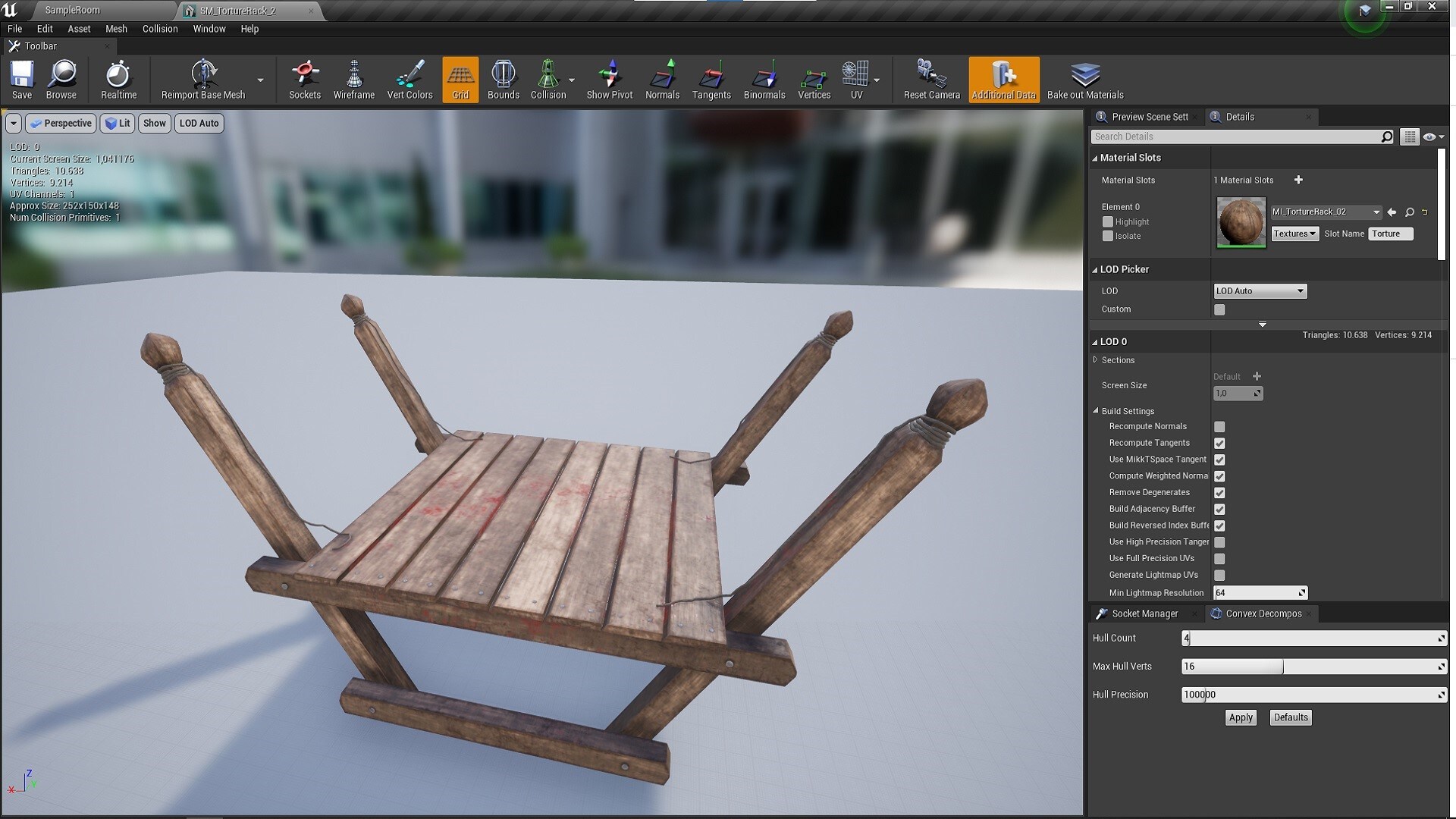Enable Generate Lightmap UVs checkbox
Image resolution: width=1456 pixels, height=819 pixels.
(1219, 576)
